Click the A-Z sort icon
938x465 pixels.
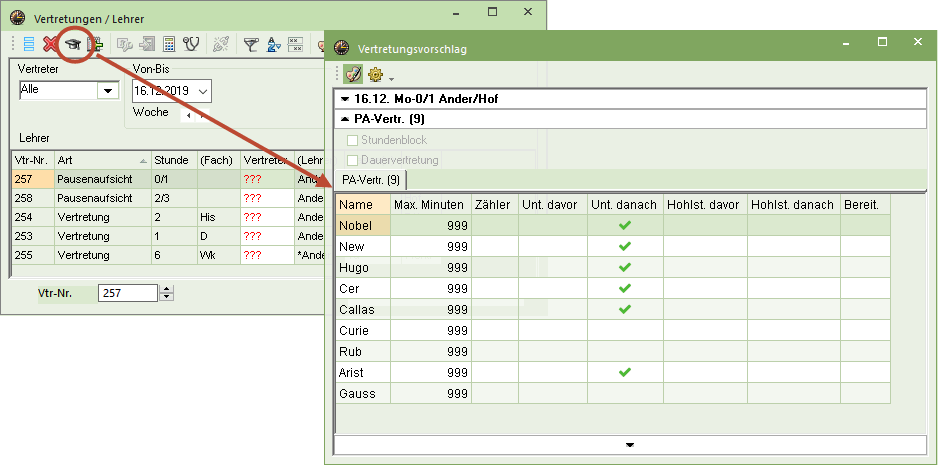click(x=273, y=44)
